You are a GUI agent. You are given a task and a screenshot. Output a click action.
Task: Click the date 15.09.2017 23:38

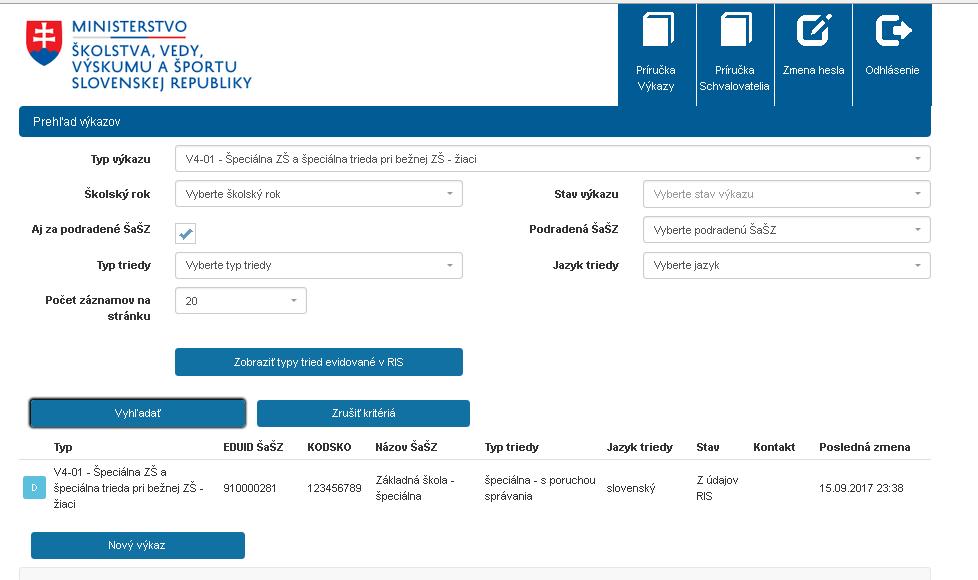point(861,488)
